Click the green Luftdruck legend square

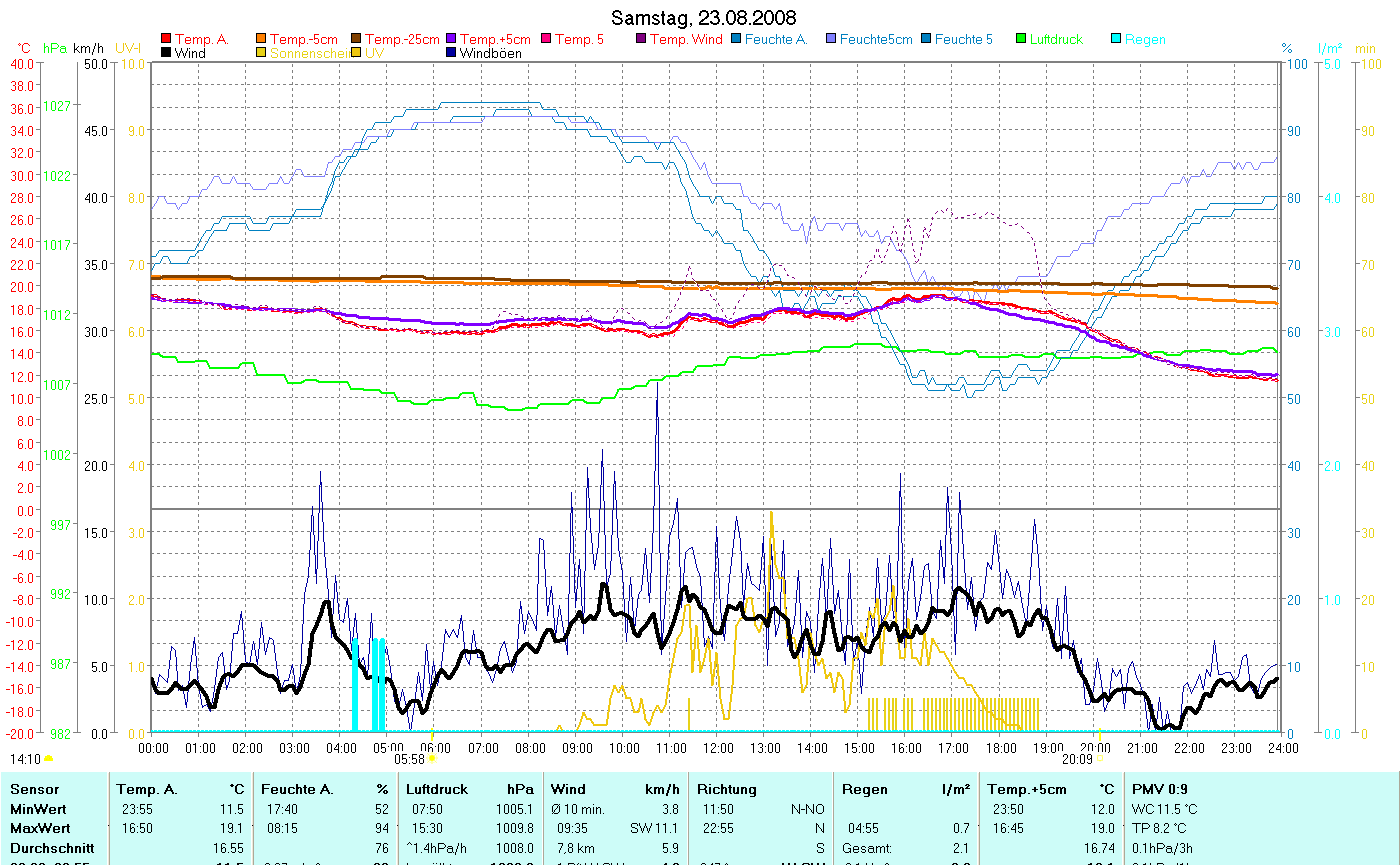(x=1021, y=39)
